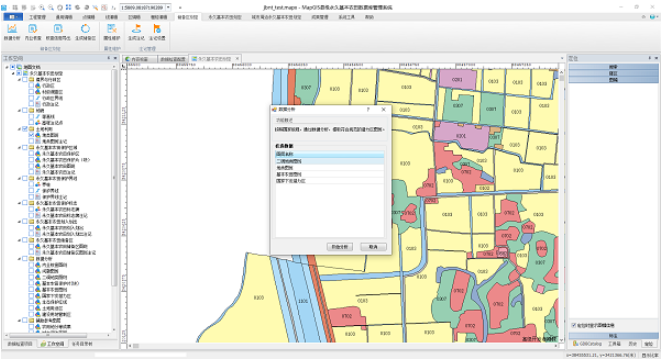Switch to the 工具箱 tab at bottom right
The height and width of the screenshot is (362, 663).
(614, 344)
